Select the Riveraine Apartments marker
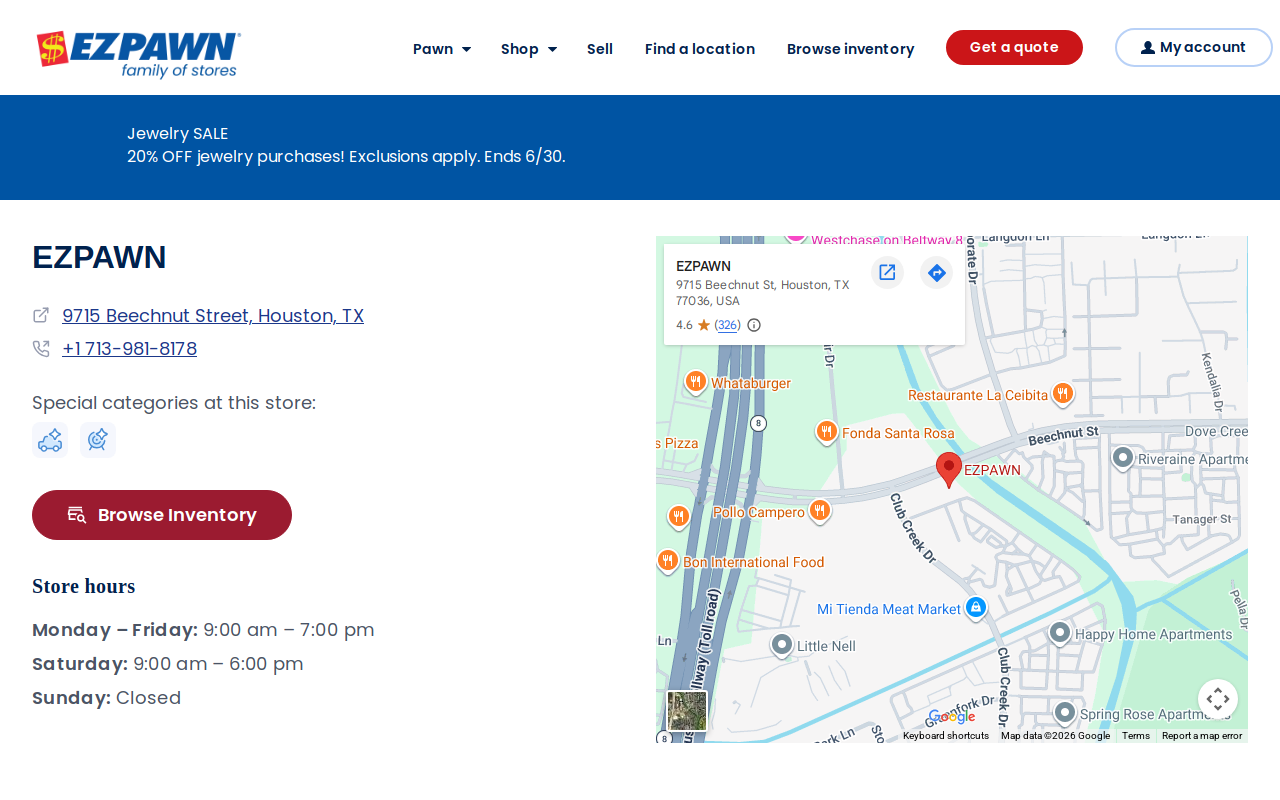 coord(1123,458)
